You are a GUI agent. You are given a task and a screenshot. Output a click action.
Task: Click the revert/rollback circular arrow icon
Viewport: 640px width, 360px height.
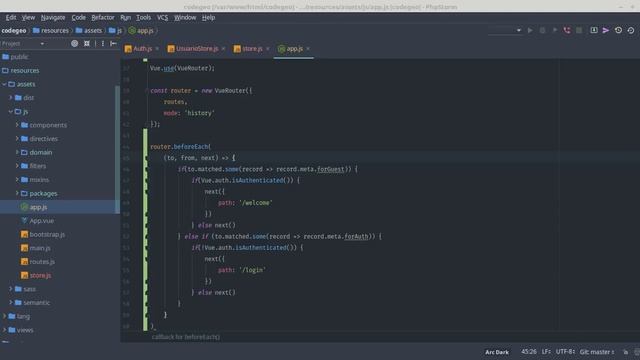click(x=631, y=30)
